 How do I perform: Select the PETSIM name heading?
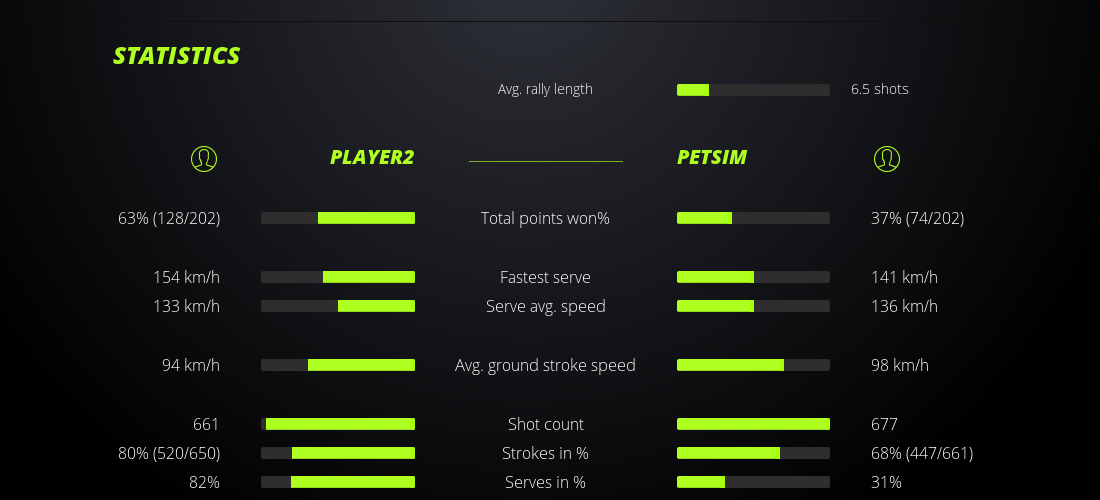(712, 157)
